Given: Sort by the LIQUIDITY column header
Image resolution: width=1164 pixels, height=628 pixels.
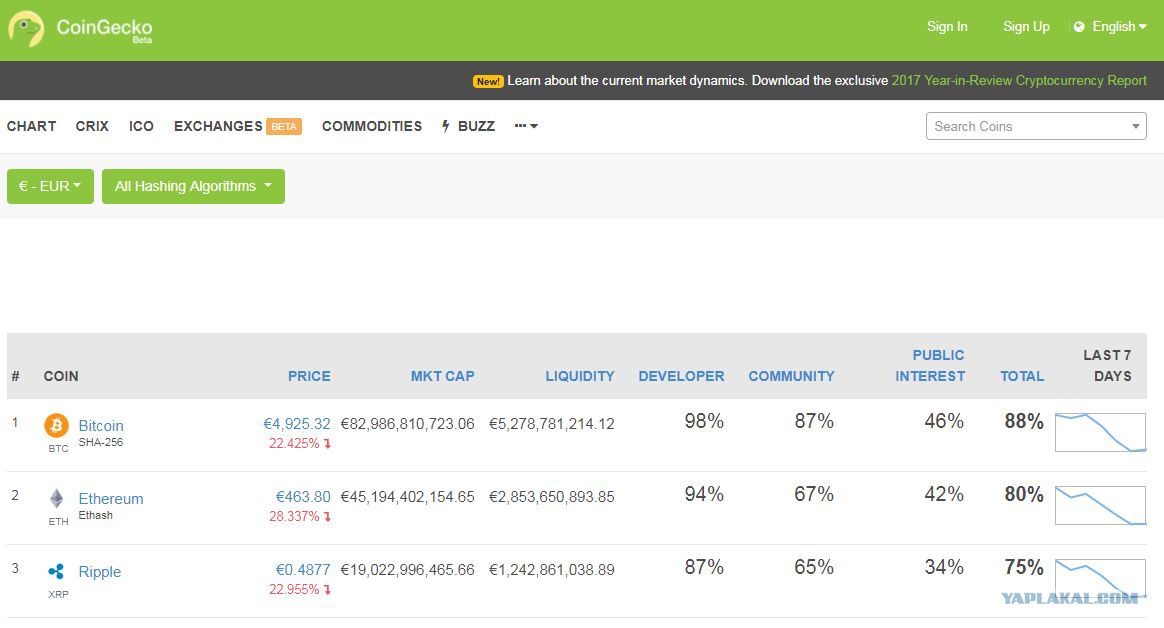Looking at the screenshot, I should [x=580, y=376].
